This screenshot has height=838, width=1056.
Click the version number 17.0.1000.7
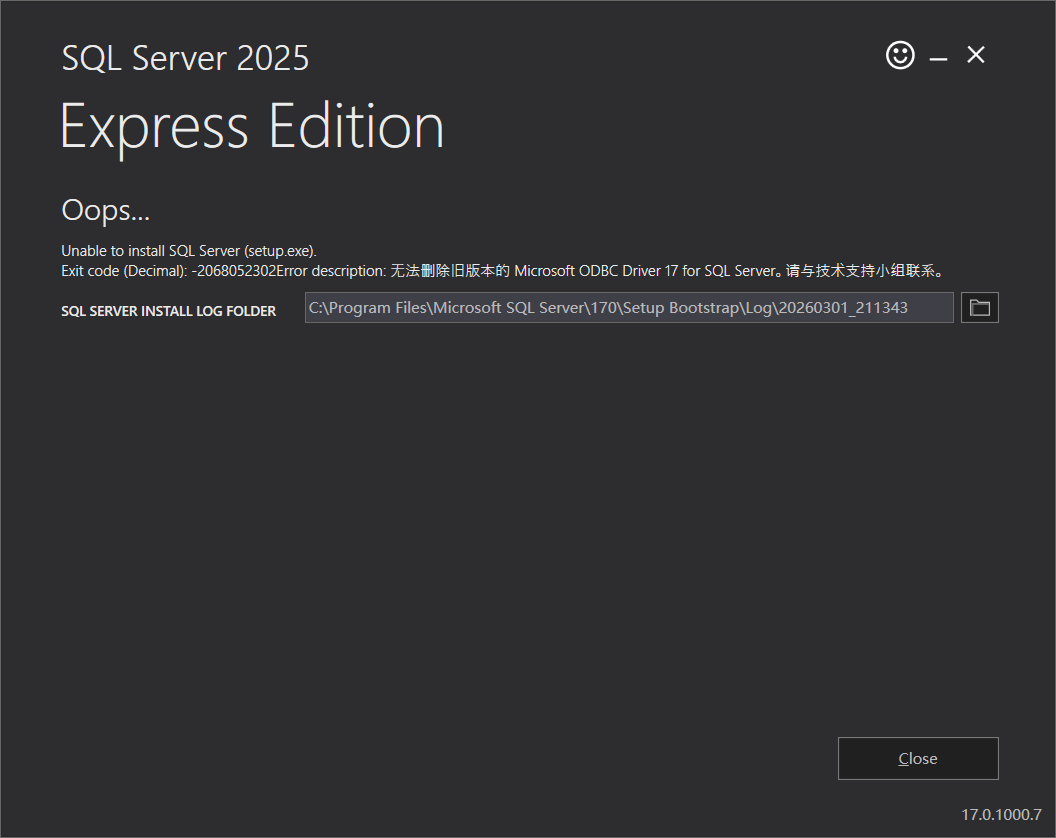click(1001, 814)
